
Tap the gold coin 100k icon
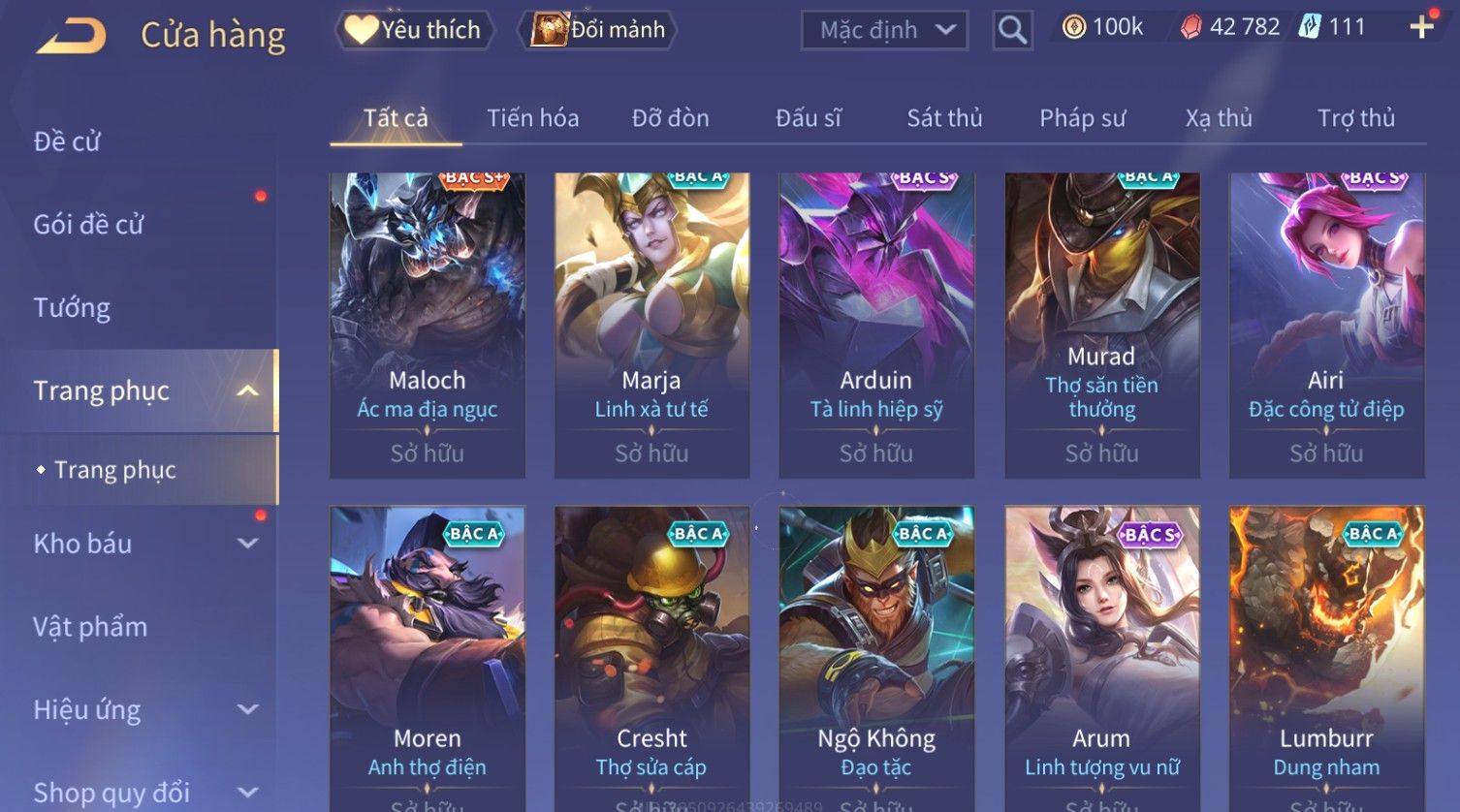pos(1074,27)
